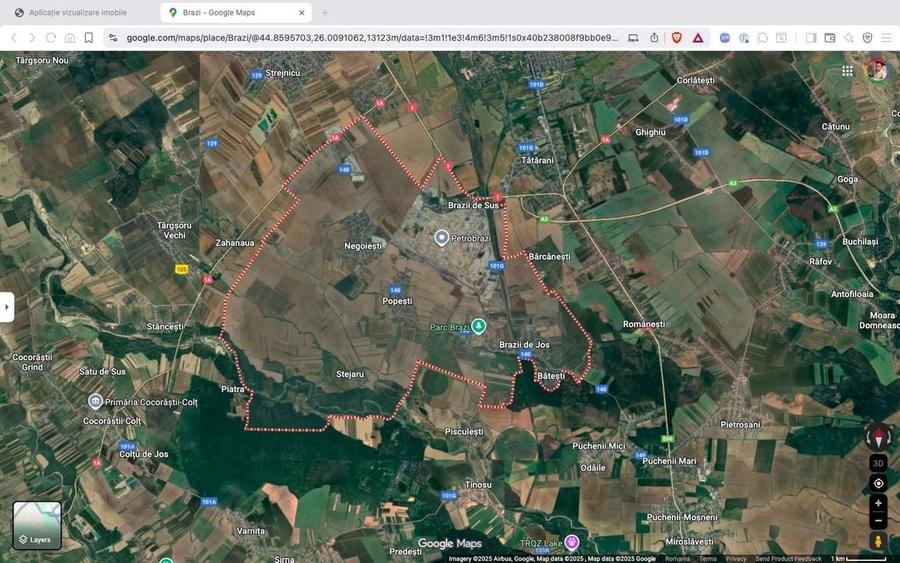The height and width of the screenshot is (563, 900).
Task: Click the Pisculești label
Action: [x=464, y=431]
